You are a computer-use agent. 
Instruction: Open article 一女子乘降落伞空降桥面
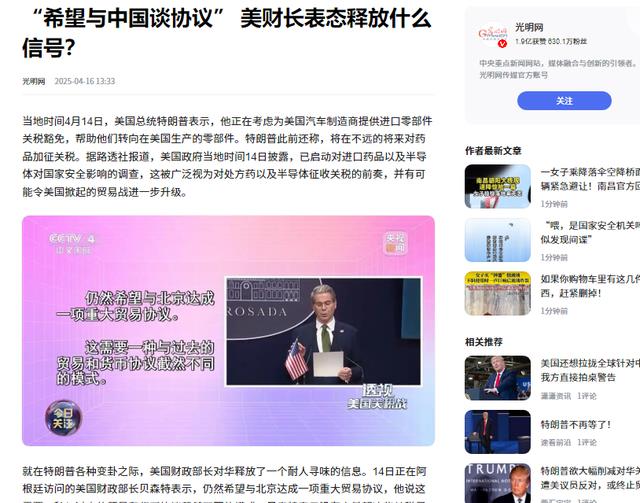(590, 179)
